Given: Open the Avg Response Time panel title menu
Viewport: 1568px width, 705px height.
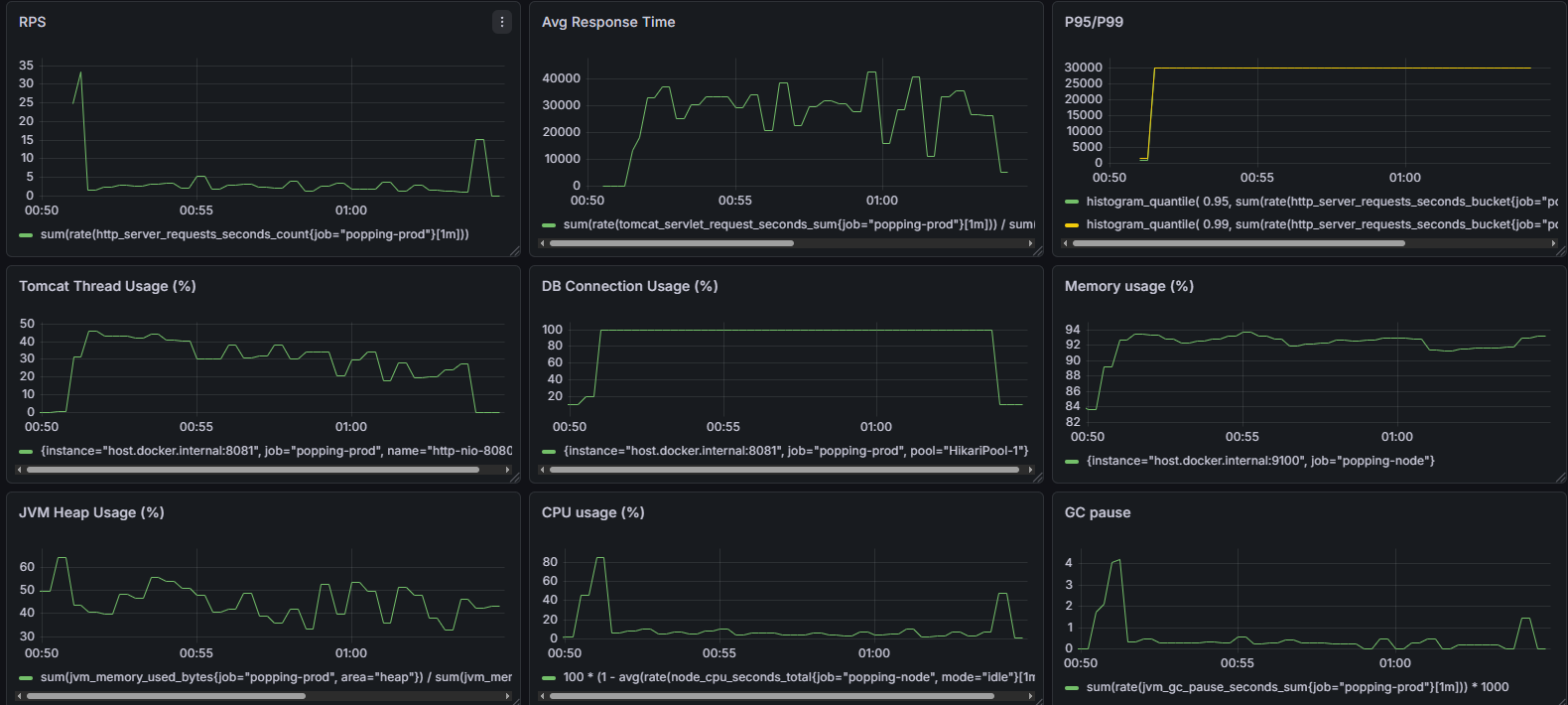Looking at the screenshot, I should pos(608,22).
